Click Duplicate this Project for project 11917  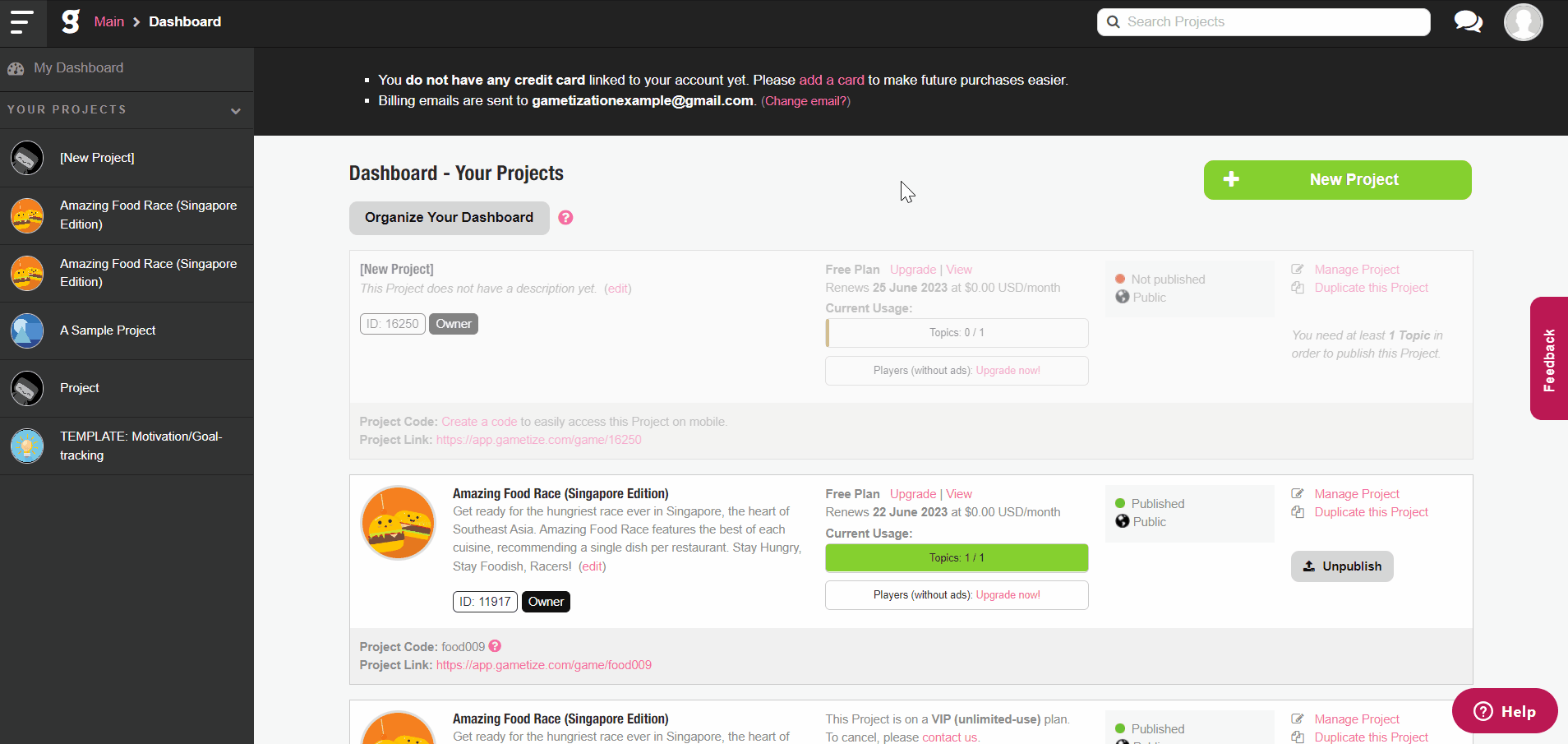pos(1372,512)
